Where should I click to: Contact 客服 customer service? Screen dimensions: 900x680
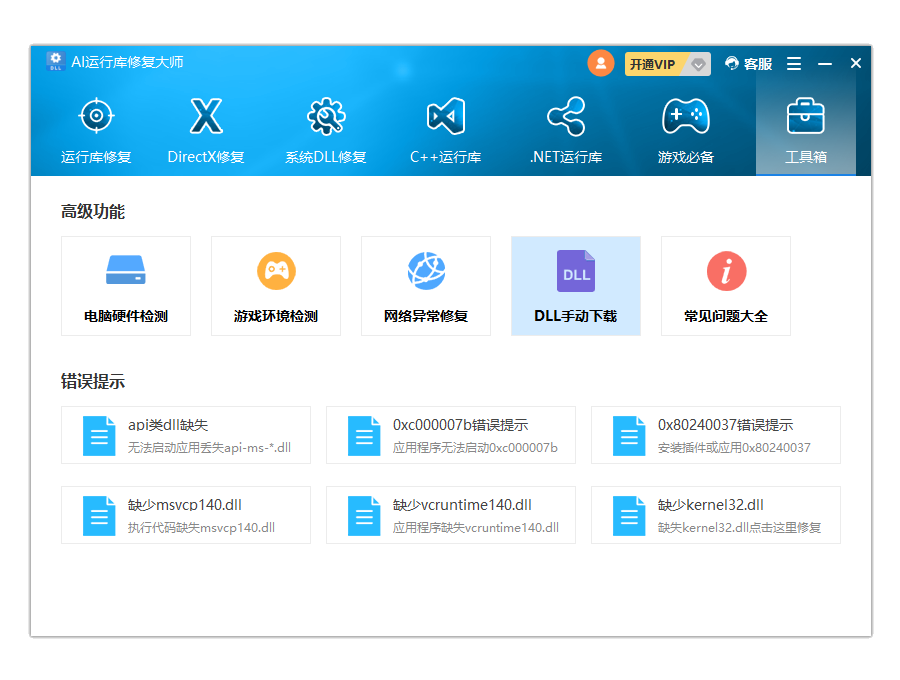point(749,64)
